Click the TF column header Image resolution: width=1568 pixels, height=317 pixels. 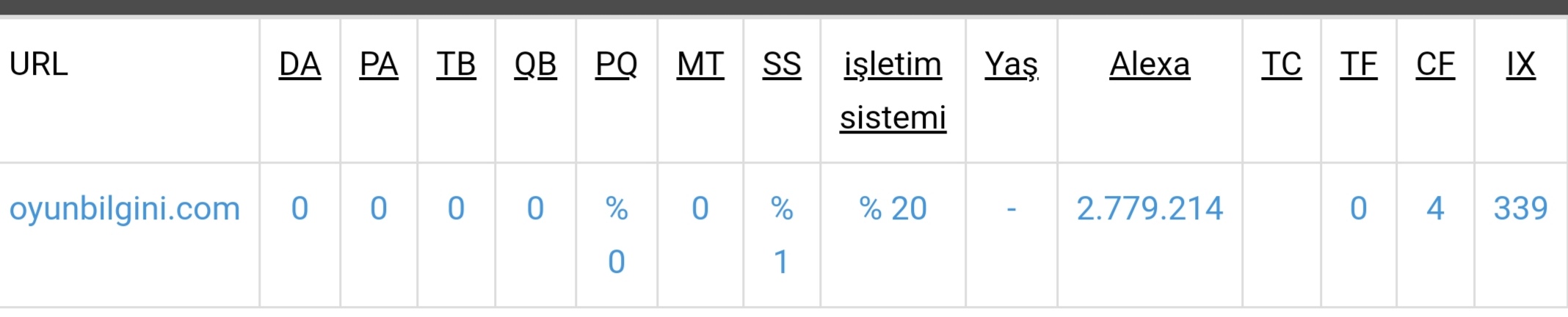[1359, 65]
